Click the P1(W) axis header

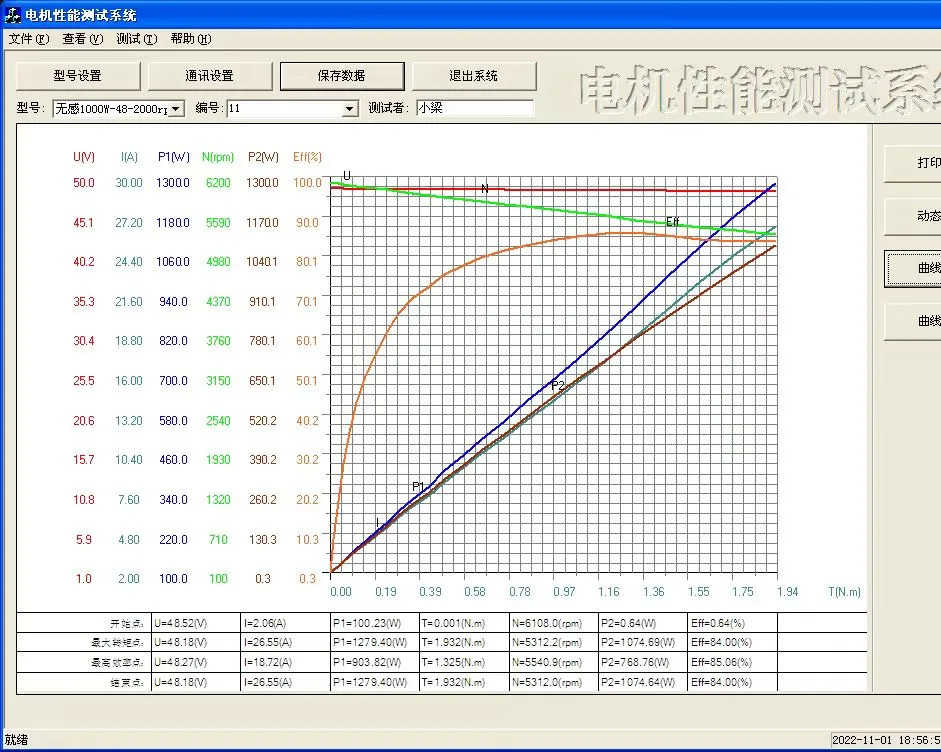tap(173, 157)
